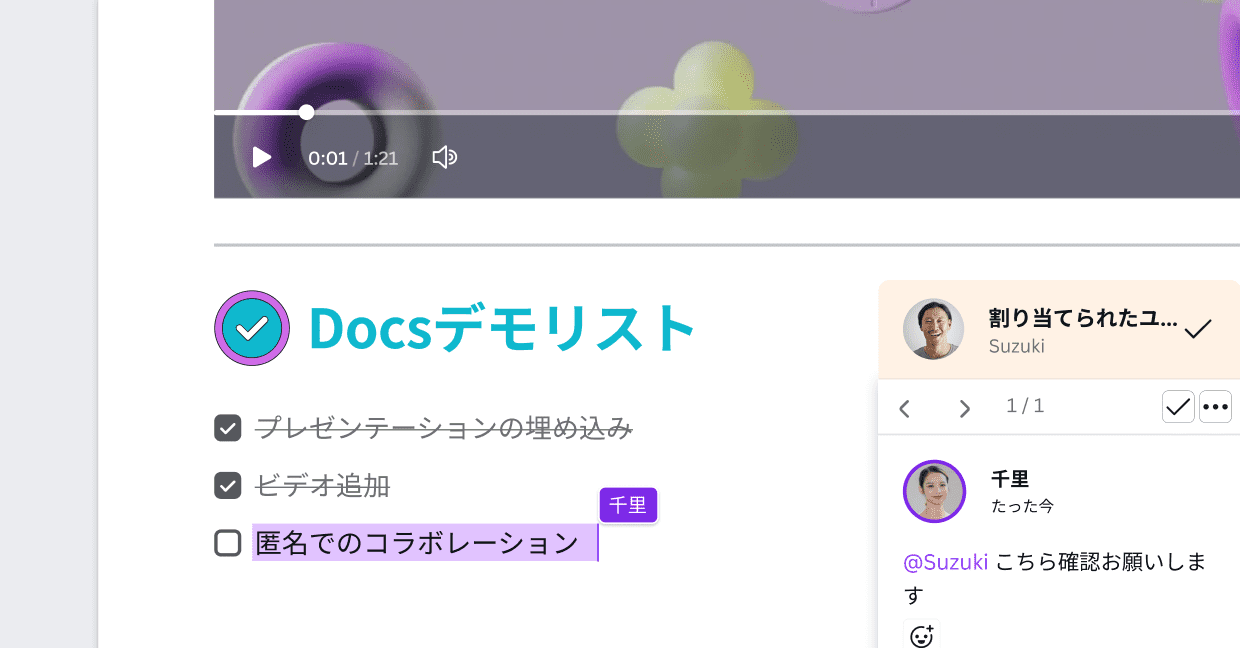Click the checkmark badge icon beside heading
This screenshot has height=648, width=1240.
pos(252,328)
